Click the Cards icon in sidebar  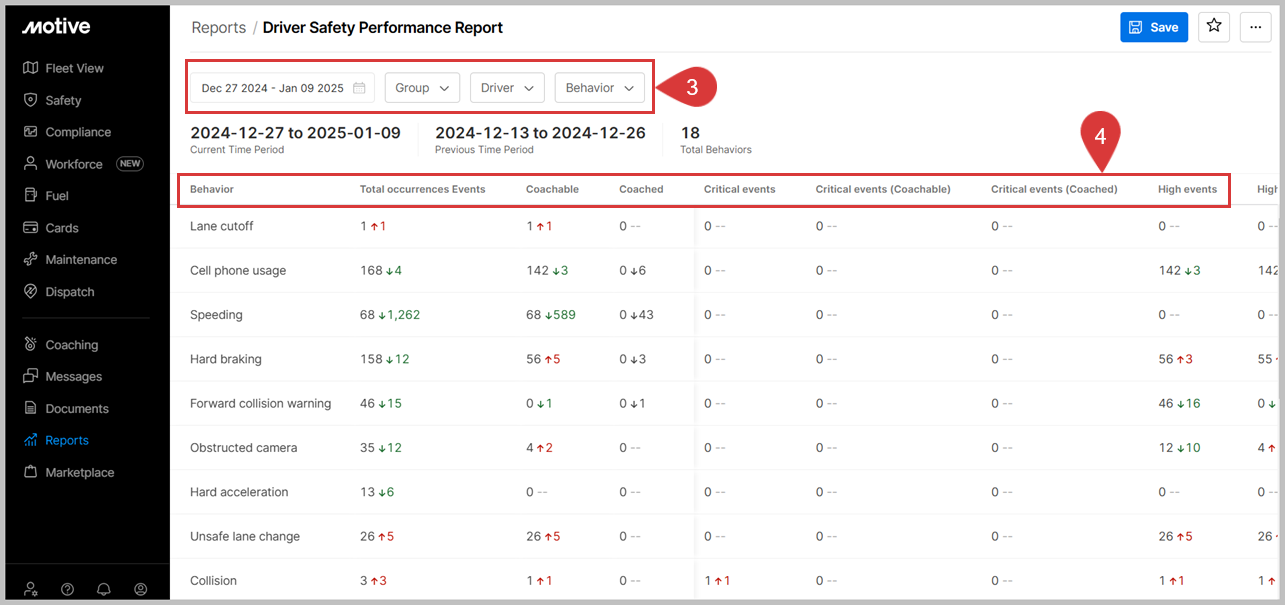(x=30, y=228)
